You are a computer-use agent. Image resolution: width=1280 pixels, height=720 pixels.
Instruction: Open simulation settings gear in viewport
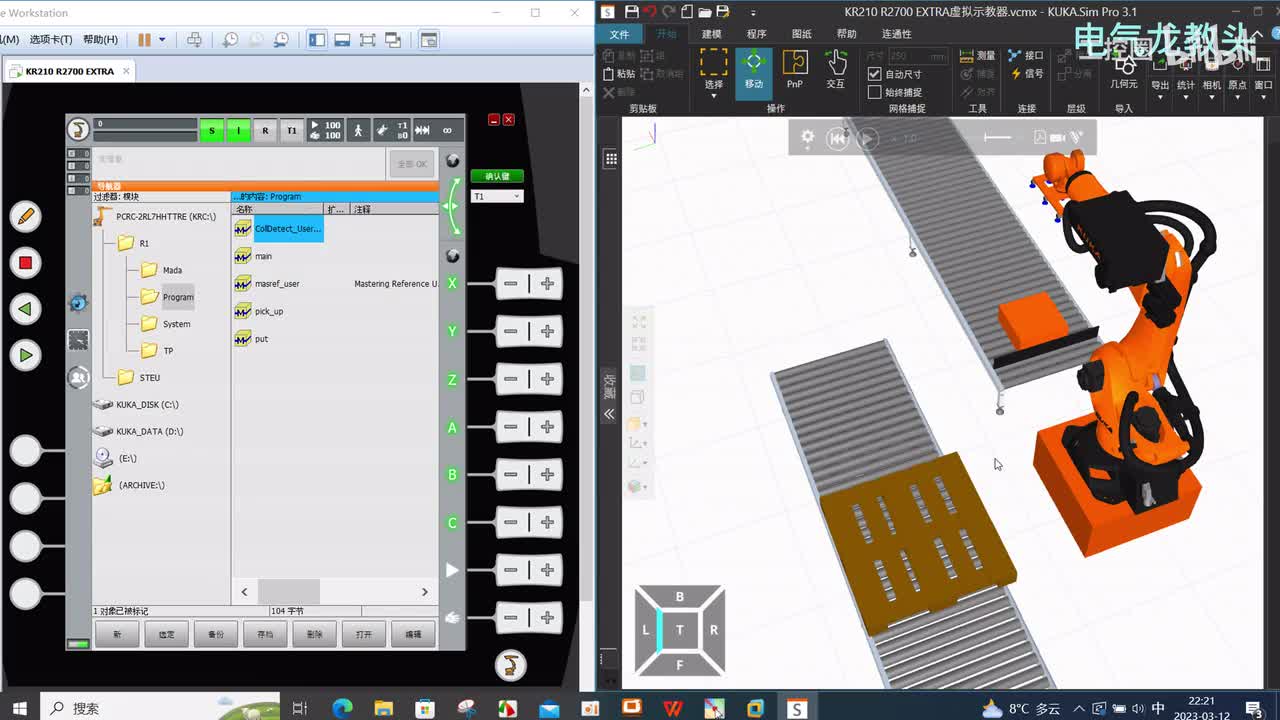(807, 138)
